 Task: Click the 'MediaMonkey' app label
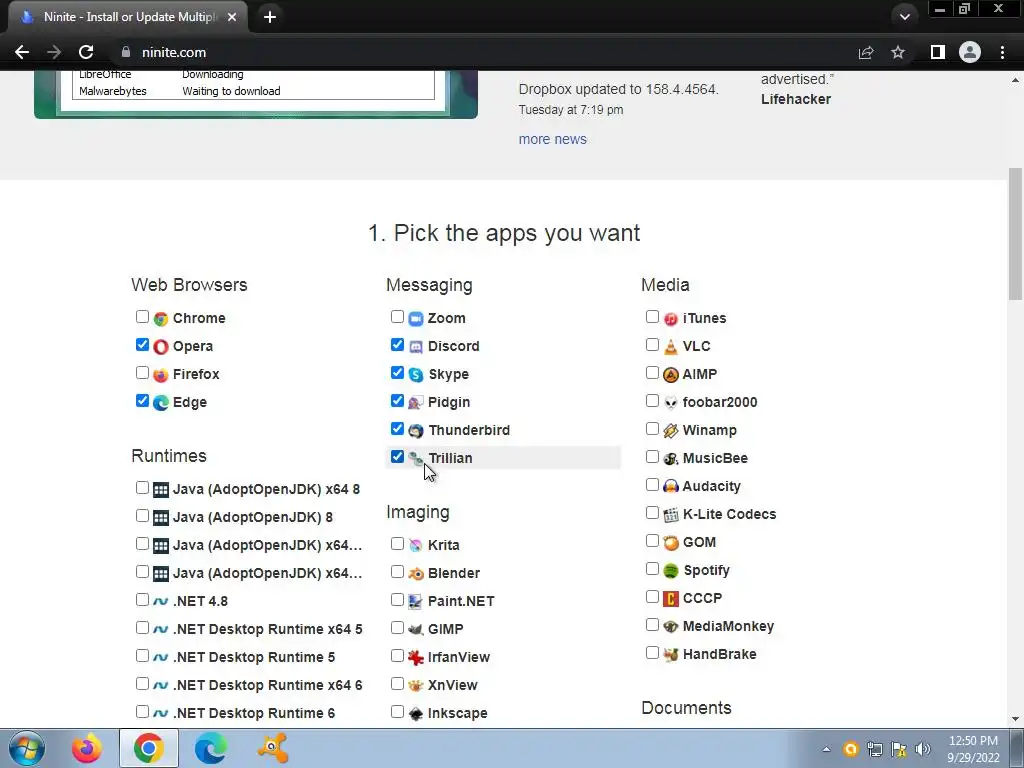[728, 626]
